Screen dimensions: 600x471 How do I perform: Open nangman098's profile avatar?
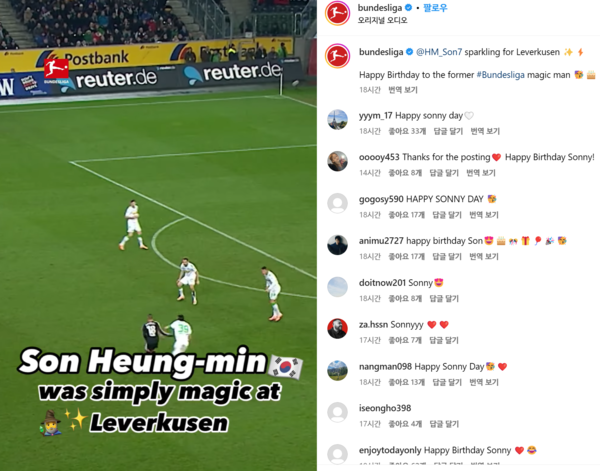pyautogui.click(x=337, y=370)
